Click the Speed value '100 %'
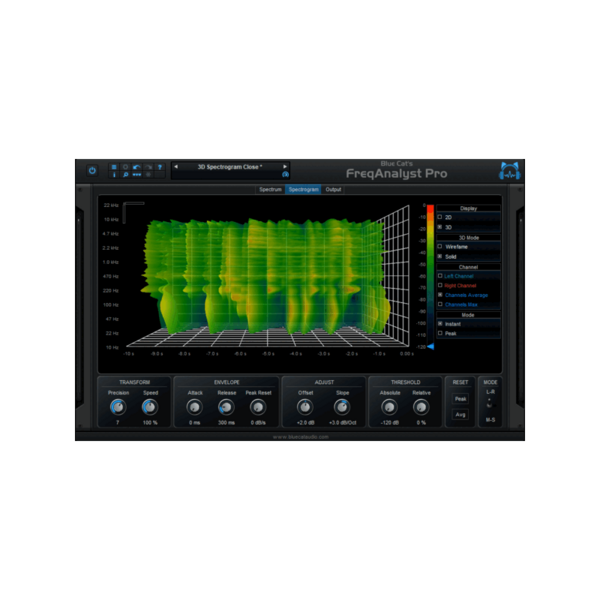600x600 pixels. [x=150, y=423]
